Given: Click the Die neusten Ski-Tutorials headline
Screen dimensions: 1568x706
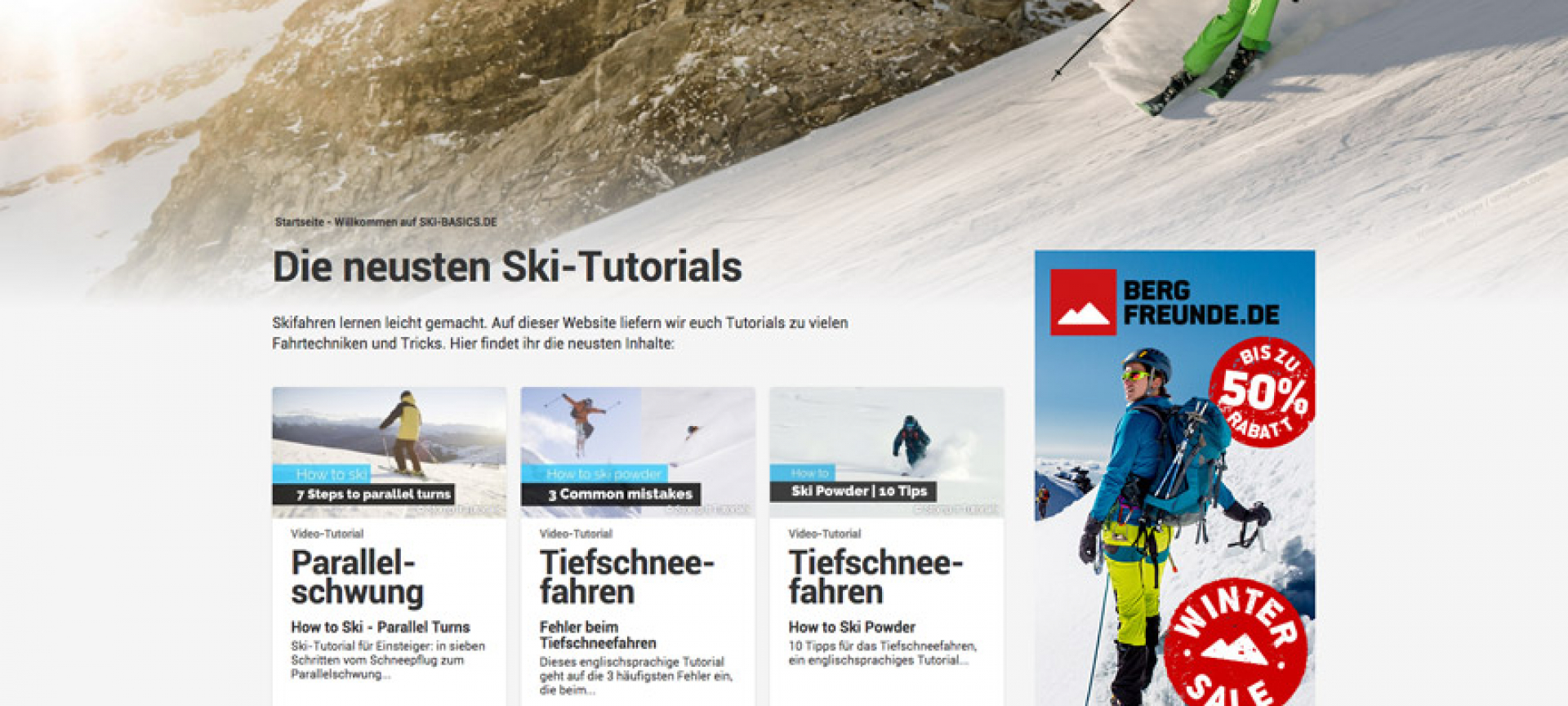Looking at the screenshot, I should 507,267.
